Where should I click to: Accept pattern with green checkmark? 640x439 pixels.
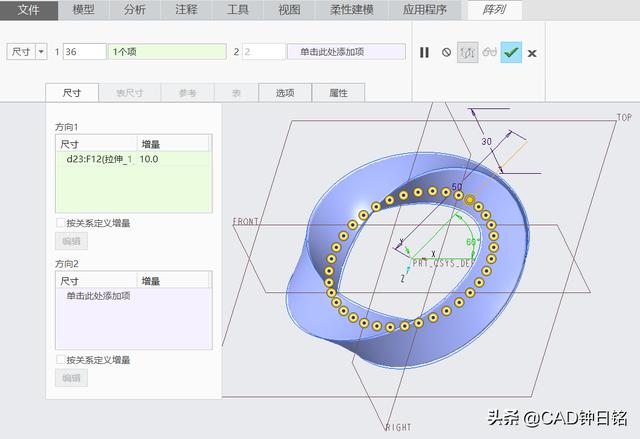pyautogui.click(x=511, y=52)
